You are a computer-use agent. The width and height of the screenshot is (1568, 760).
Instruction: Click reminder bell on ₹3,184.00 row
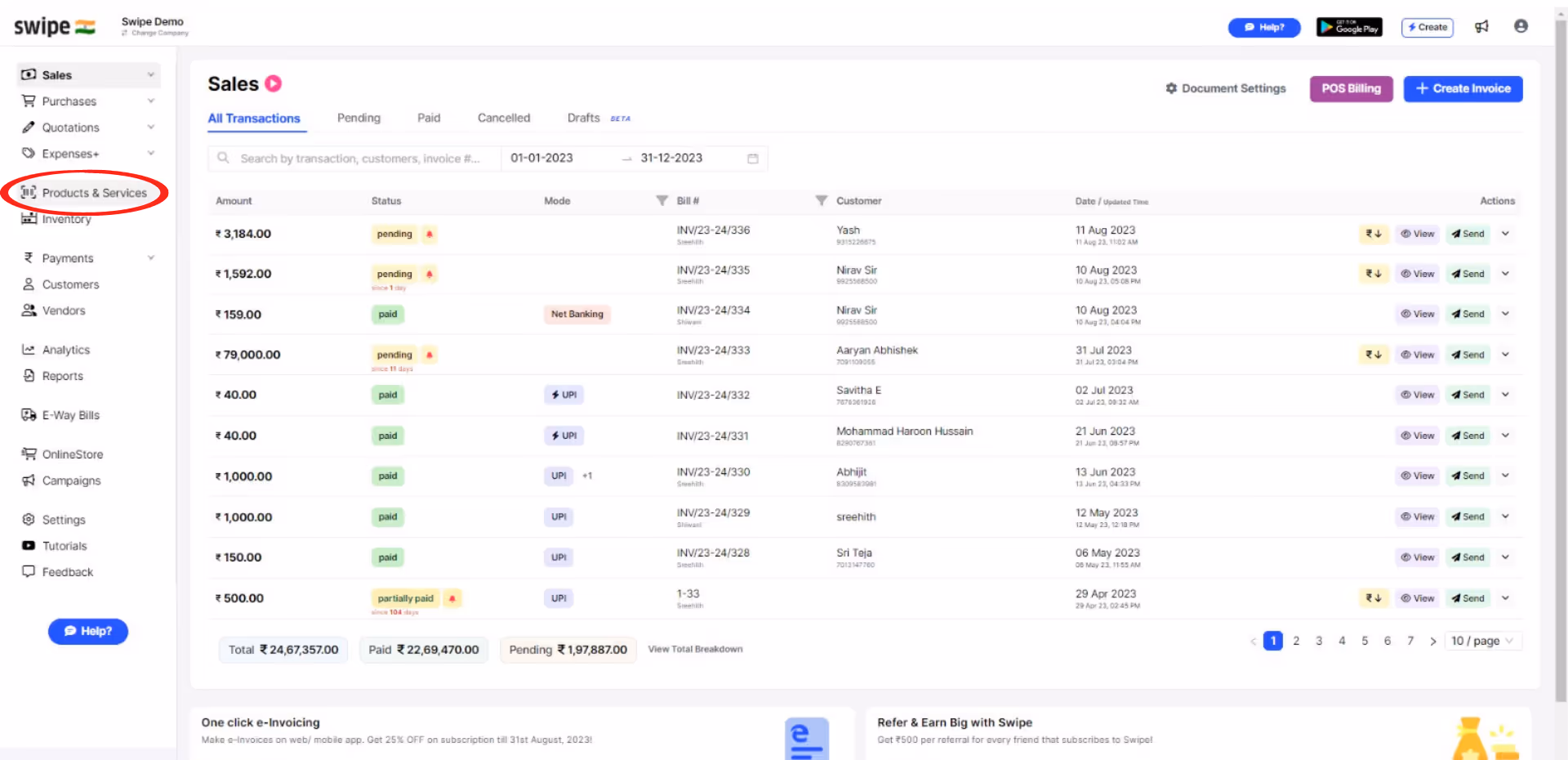tap(430, 234)
